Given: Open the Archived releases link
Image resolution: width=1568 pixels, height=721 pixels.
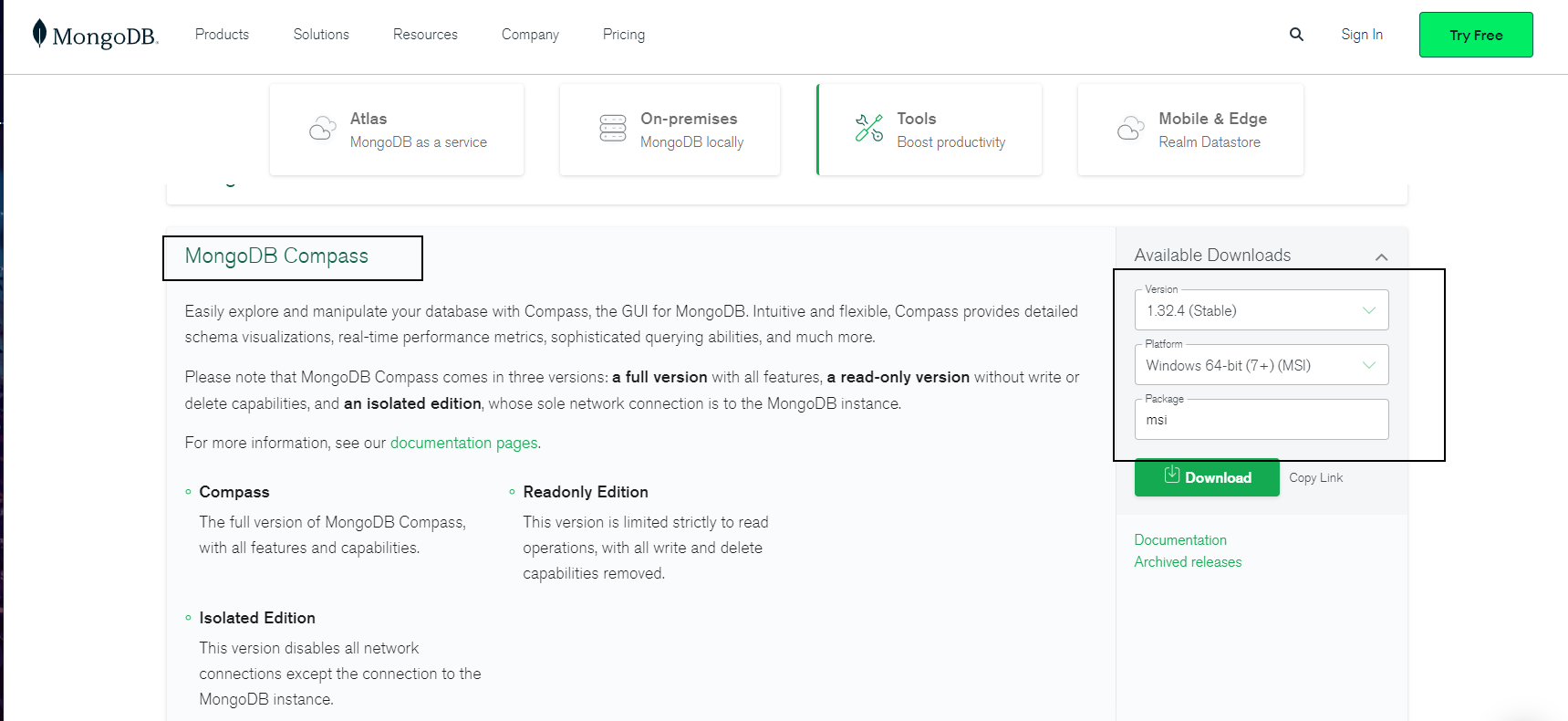Looking at the screenshot, I should [1188, 562].
